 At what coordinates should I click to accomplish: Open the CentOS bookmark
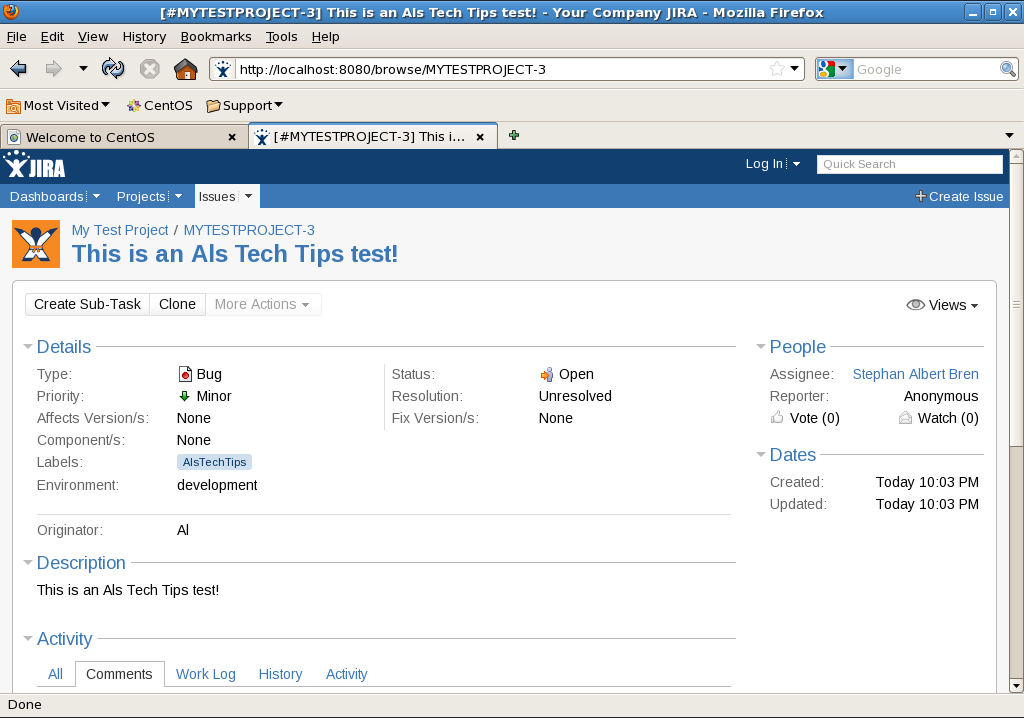160,106
